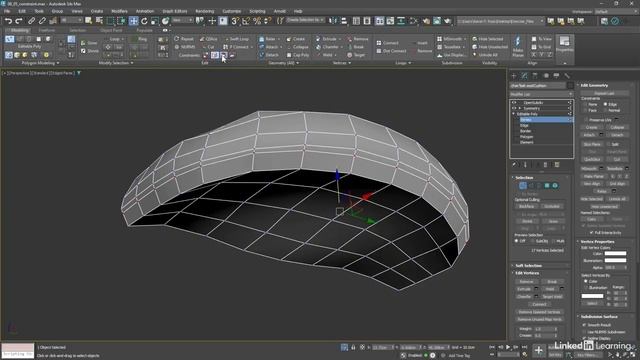
Task: Click Remove modifier trash icon
Action: pos(545,164)
